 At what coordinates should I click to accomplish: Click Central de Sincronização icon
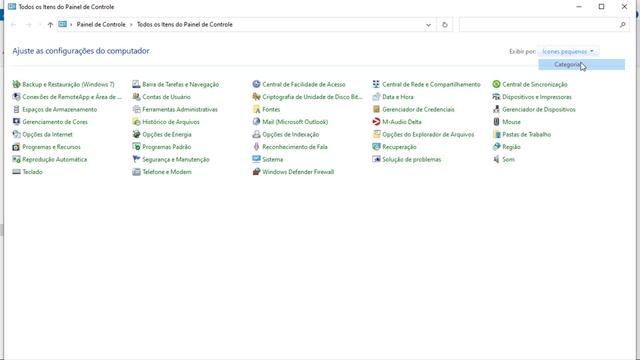(x=496, y=84)
